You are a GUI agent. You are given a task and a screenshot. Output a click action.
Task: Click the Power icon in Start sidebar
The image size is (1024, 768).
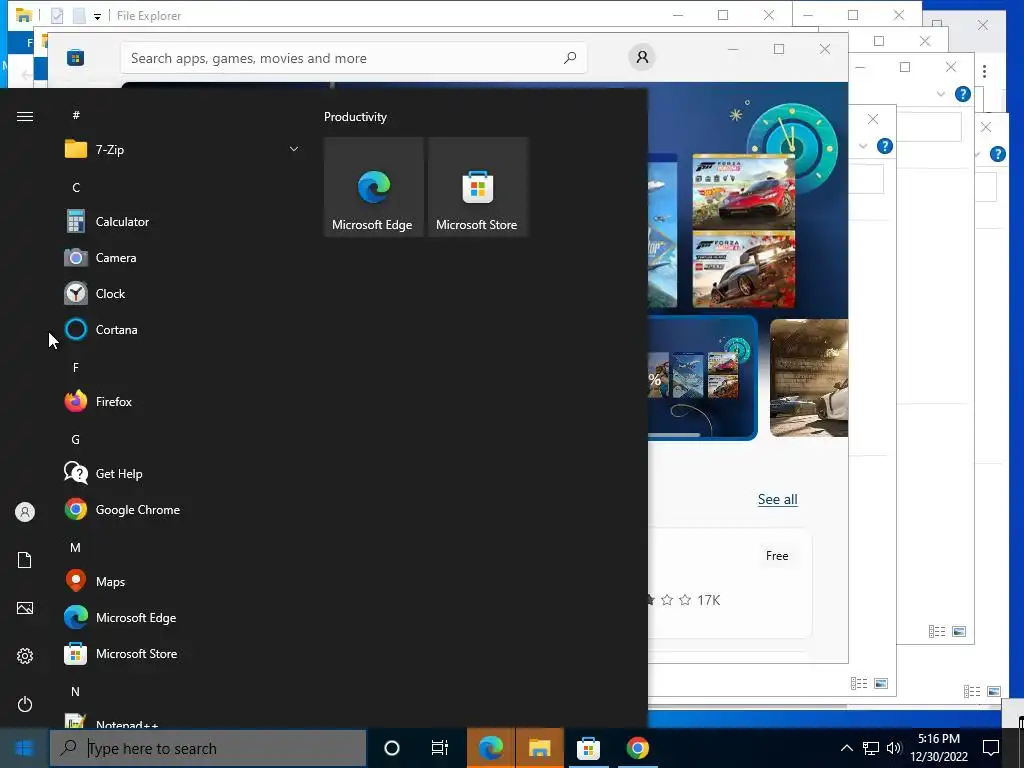(25, 704)
